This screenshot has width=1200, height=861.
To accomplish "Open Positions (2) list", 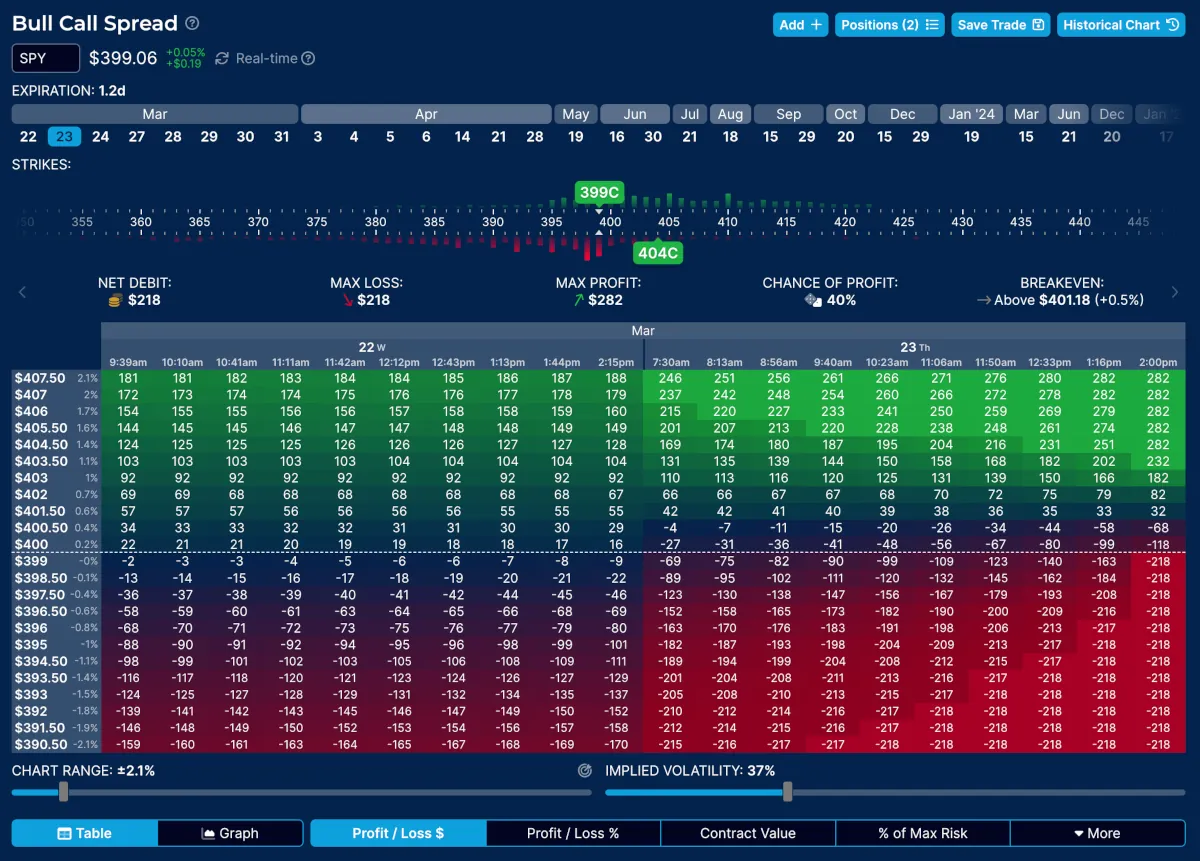I will 889,24.
